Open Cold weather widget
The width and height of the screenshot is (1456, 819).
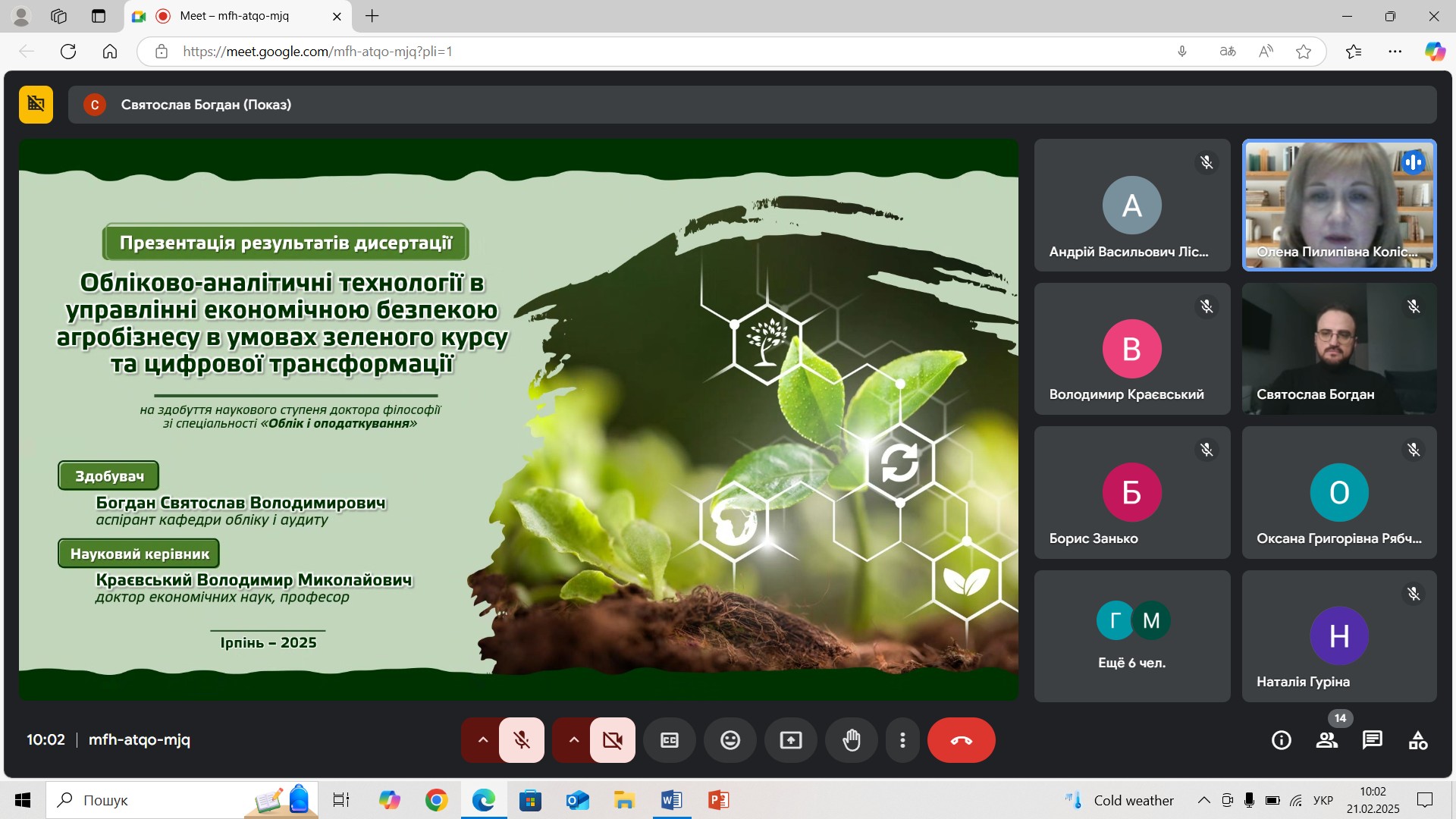click(1119, 800)
